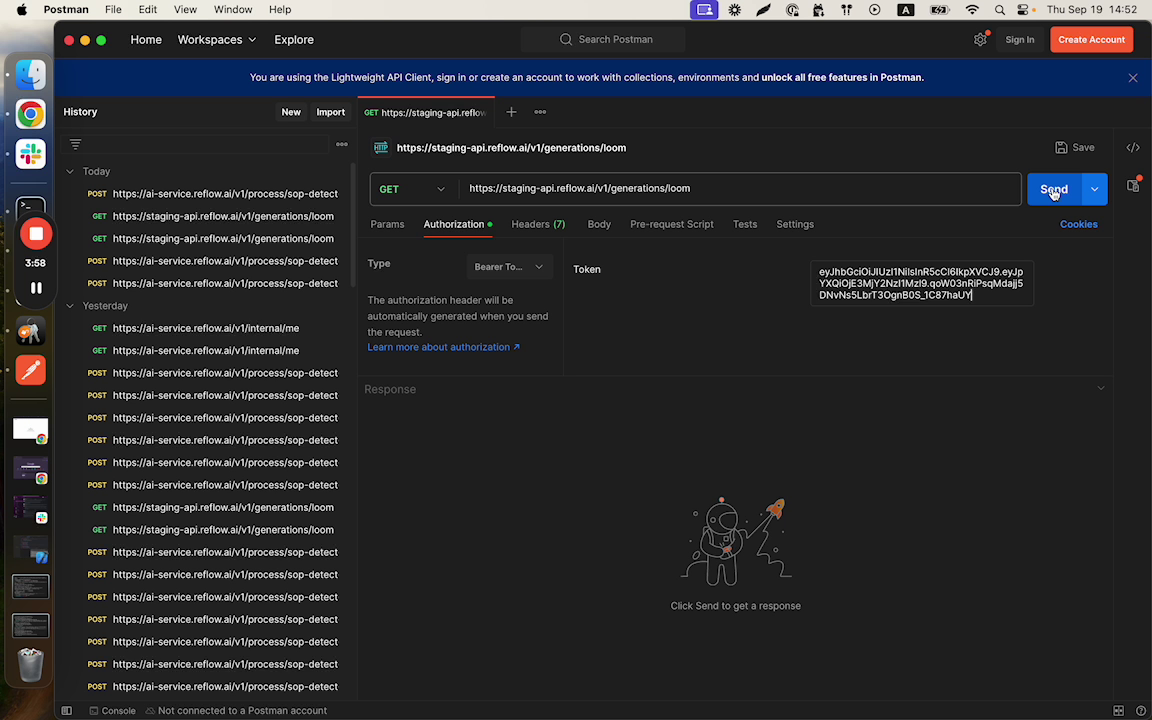Collapse the Today history group
1152x720 pixels.
coord(70,172)
